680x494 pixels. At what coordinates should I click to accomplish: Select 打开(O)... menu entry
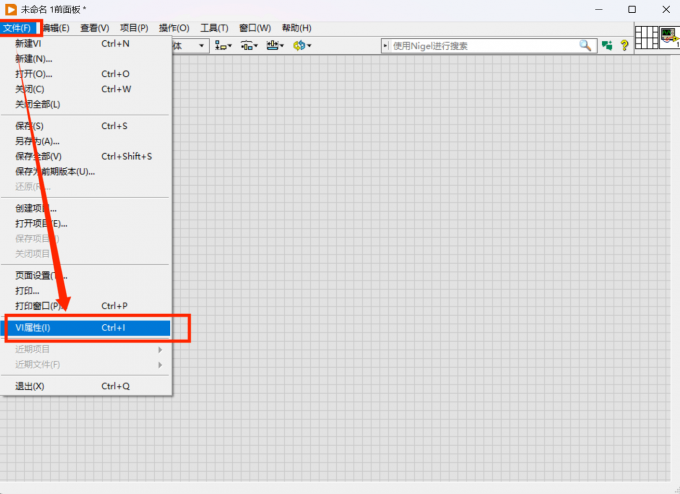[x=86, y=74]
